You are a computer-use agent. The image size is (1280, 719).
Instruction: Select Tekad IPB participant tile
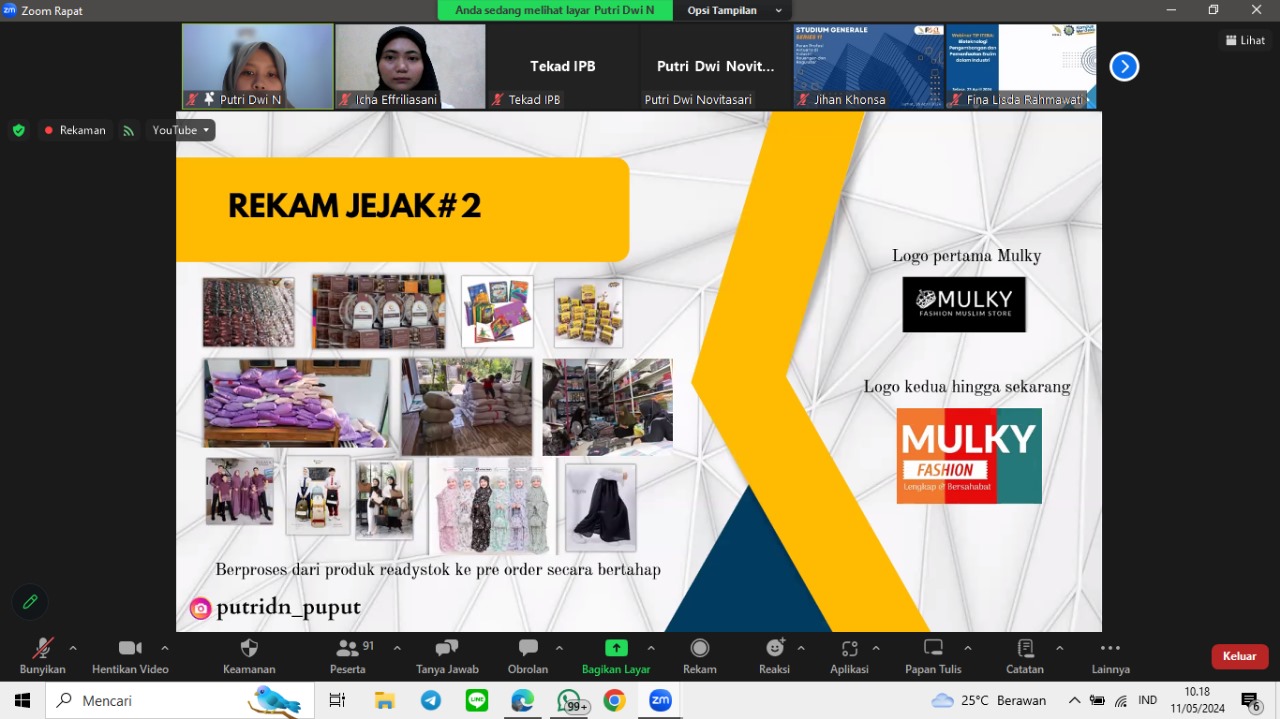pos(563,66)
